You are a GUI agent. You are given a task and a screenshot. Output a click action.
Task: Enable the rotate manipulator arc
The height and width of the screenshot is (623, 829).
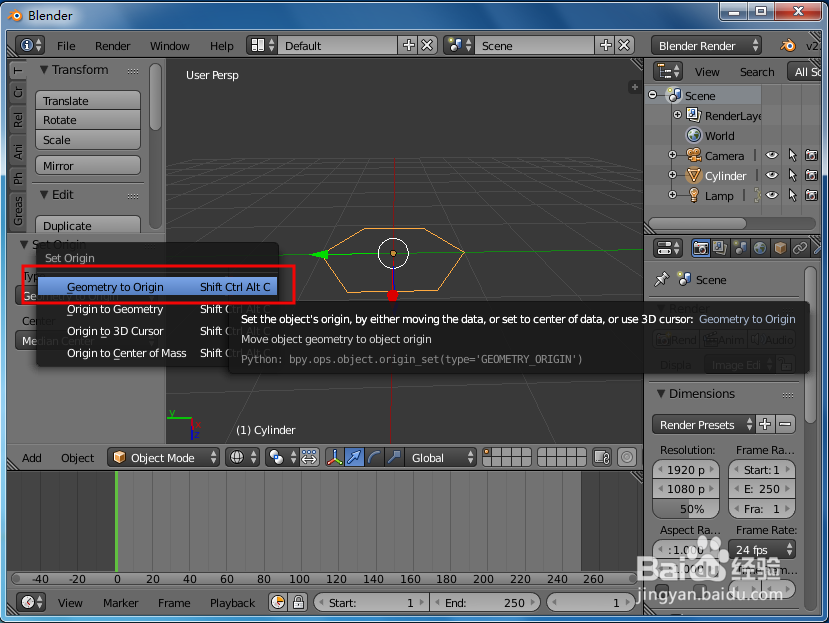pos(374,457)
